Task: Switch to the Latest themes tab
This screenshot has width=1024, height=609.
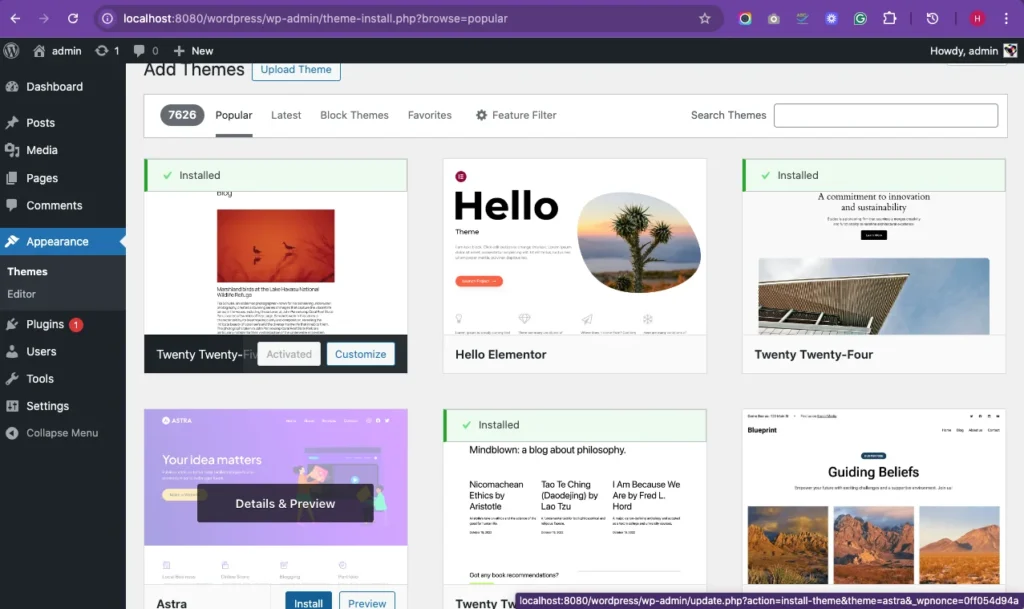Action: pyautogui.click(x=286, y=115)
